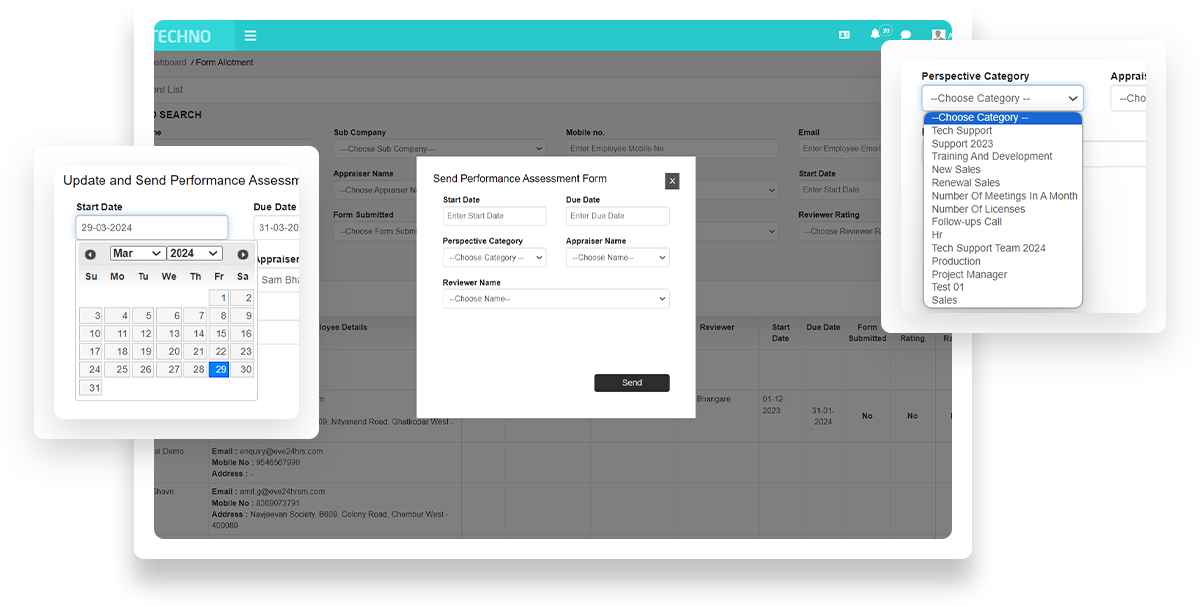Select Tech Support from category list
This screenshot has height=606, width=1200.
coord(961,131)
